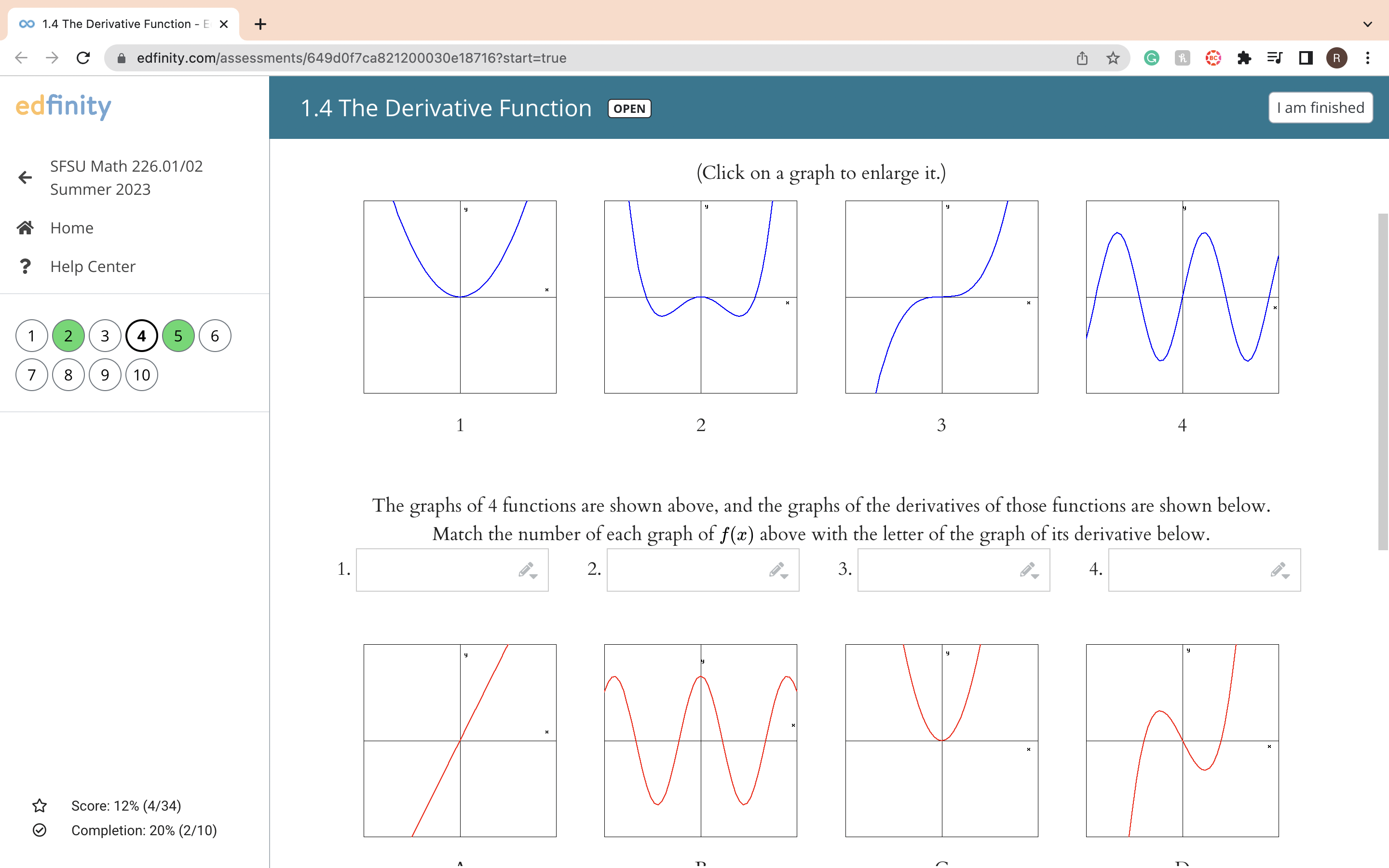Screen dimensions: 1389x868
Task: Click the I am finished button
Action: tap(1320, 108)
